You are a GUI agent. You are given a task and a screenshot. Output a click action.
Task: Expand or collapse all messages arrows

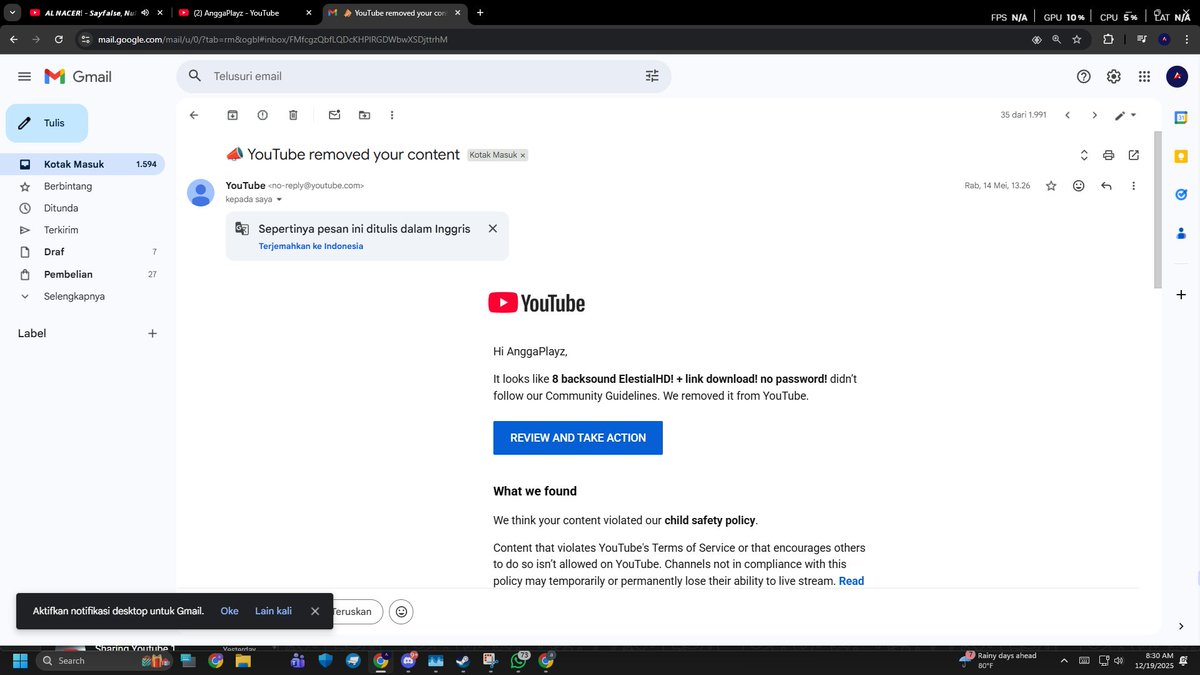tap(1083, 155)
